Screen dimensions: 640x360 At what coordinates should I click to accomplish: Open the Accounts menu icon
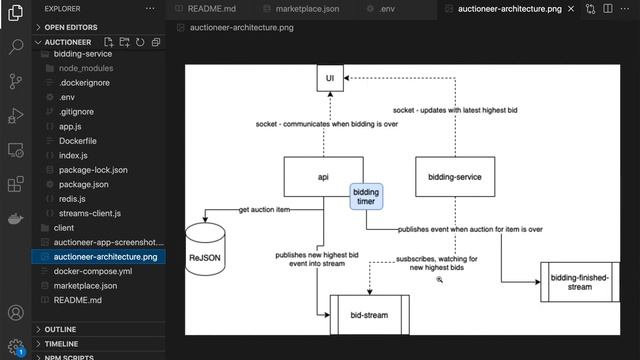tap(16, 313)
